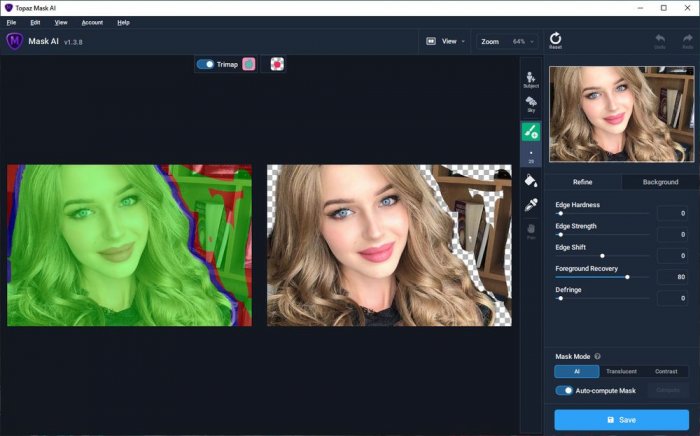Open the View dropdown
Screen dimensions: 700x436
[x=445, y=42]
